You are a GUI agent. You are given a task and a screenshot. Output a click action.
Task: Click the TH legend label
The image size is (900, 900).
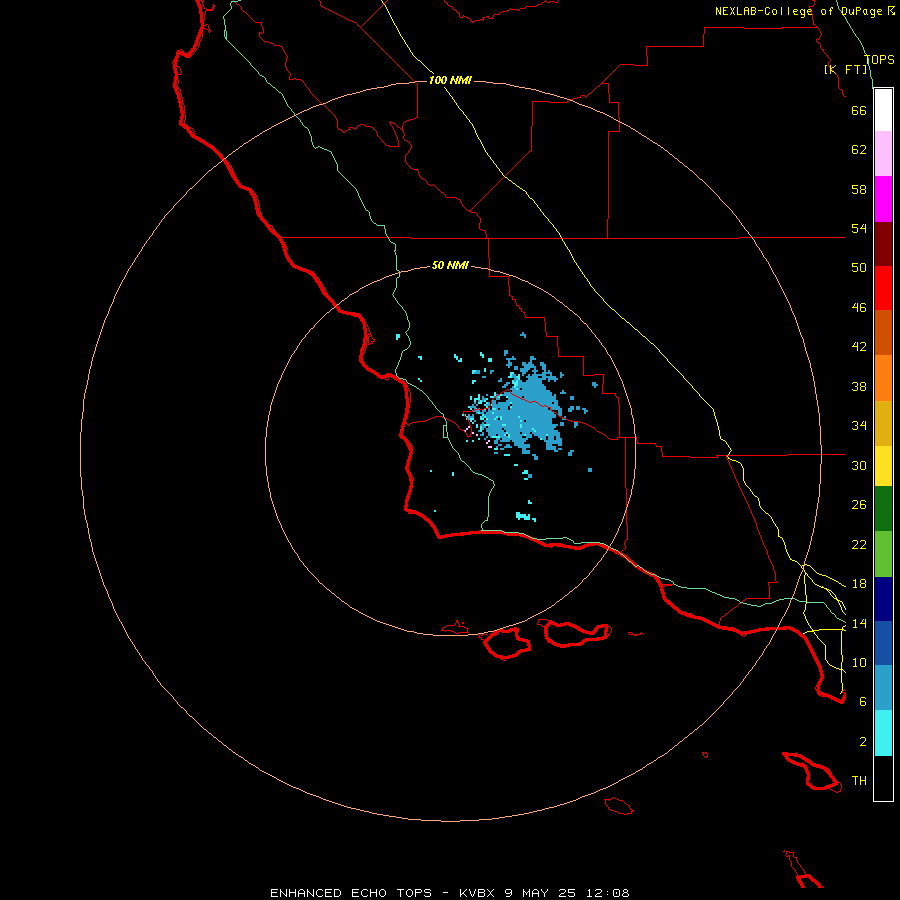pyautogui.click(x=859, y=780)
